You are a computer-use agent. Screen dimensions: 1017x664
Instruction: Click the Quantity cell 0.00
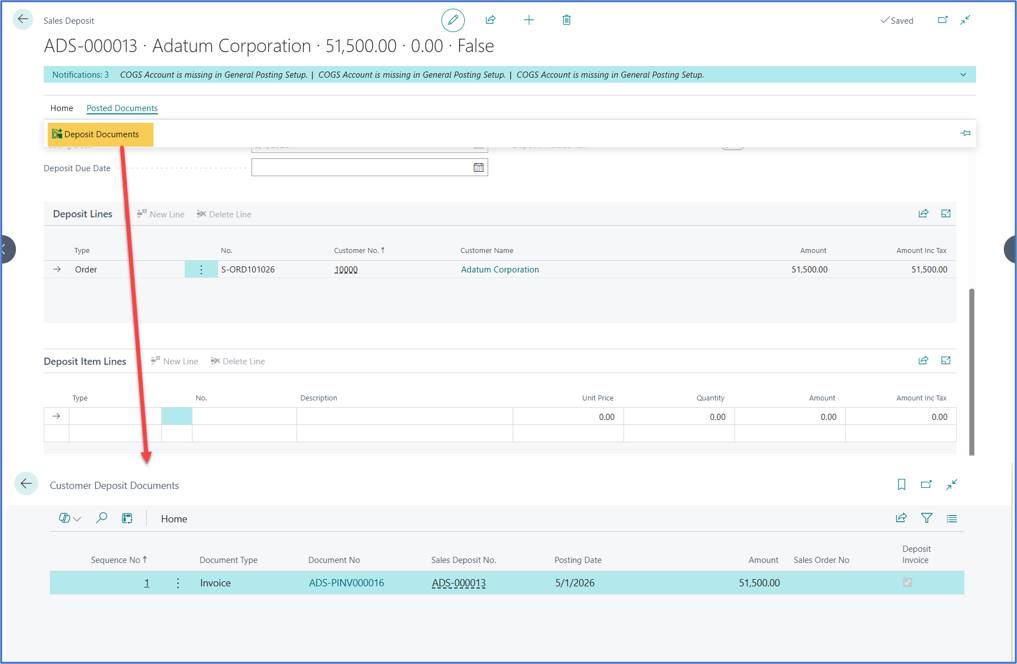coord(678,416)
